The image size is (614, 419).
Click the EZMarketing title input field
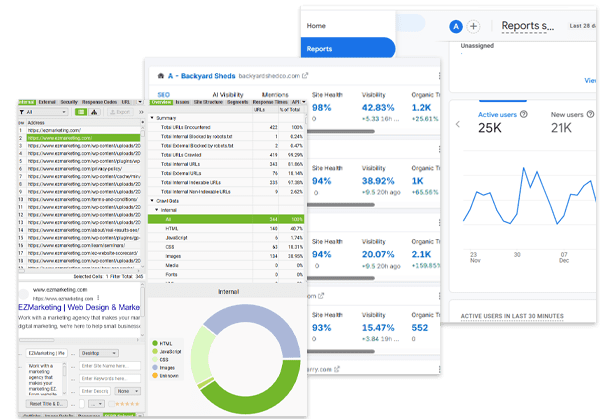click(x=46, y=353)
